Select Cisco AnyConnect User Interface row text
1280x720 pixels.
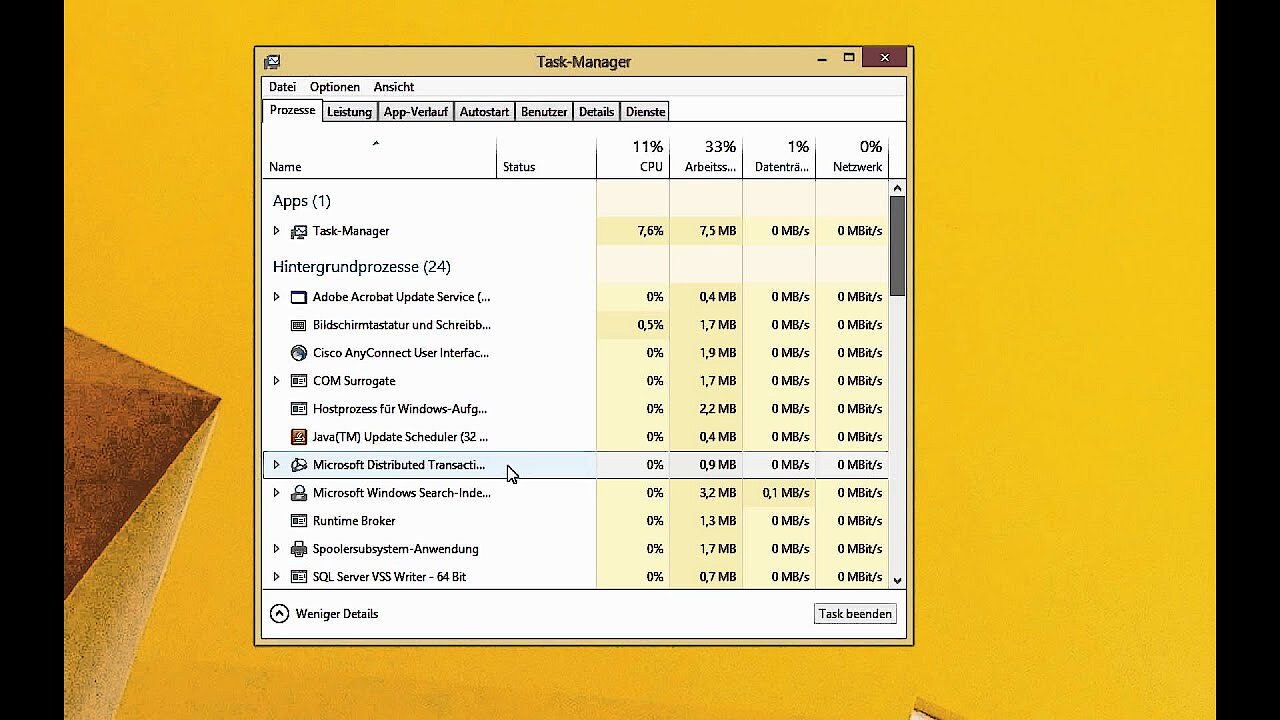tap(401, 353)
